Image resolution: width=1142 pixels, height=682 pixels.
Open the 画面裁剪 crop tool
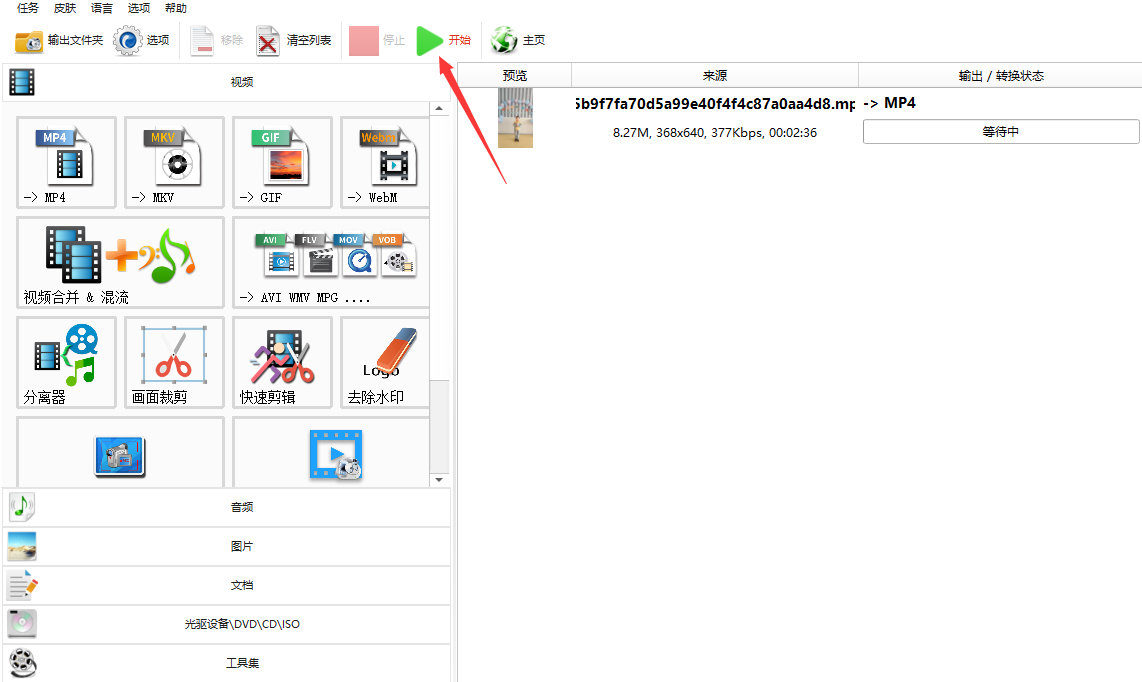[174, 362]
